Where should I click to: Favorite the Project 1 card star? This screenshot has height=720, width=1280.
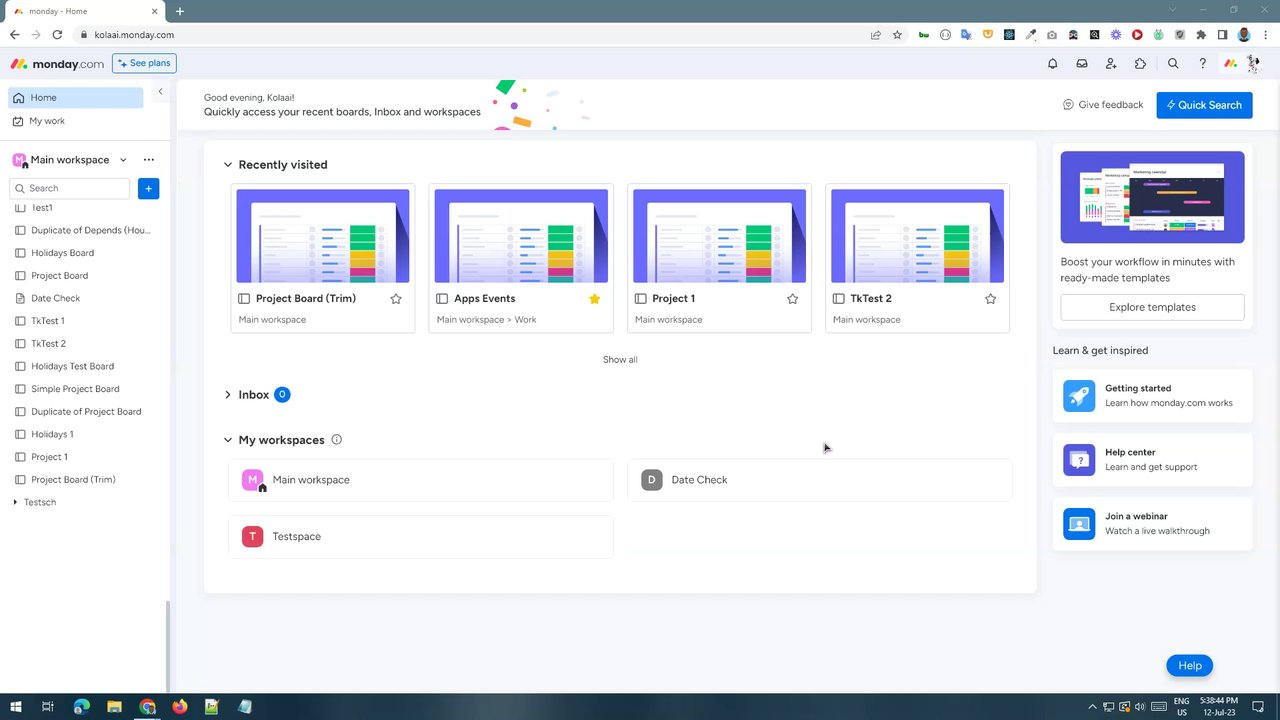click(792, 299)
